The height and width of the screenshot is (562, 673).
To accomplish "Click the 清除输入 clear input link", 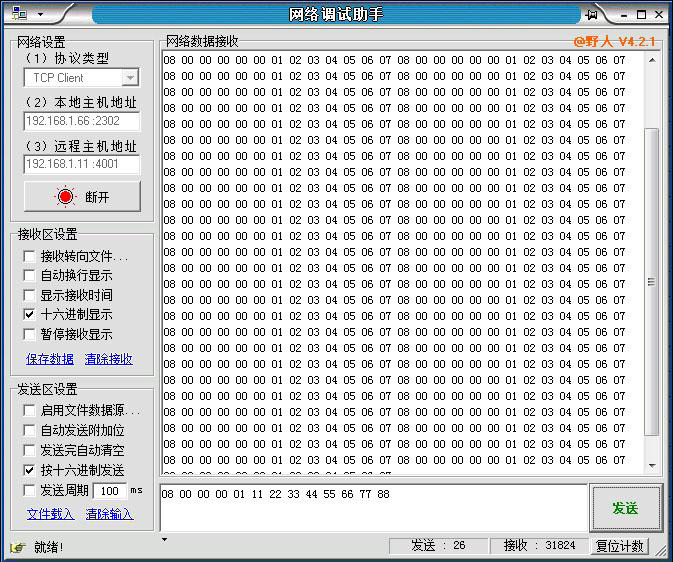I will (x=109, y=514).
